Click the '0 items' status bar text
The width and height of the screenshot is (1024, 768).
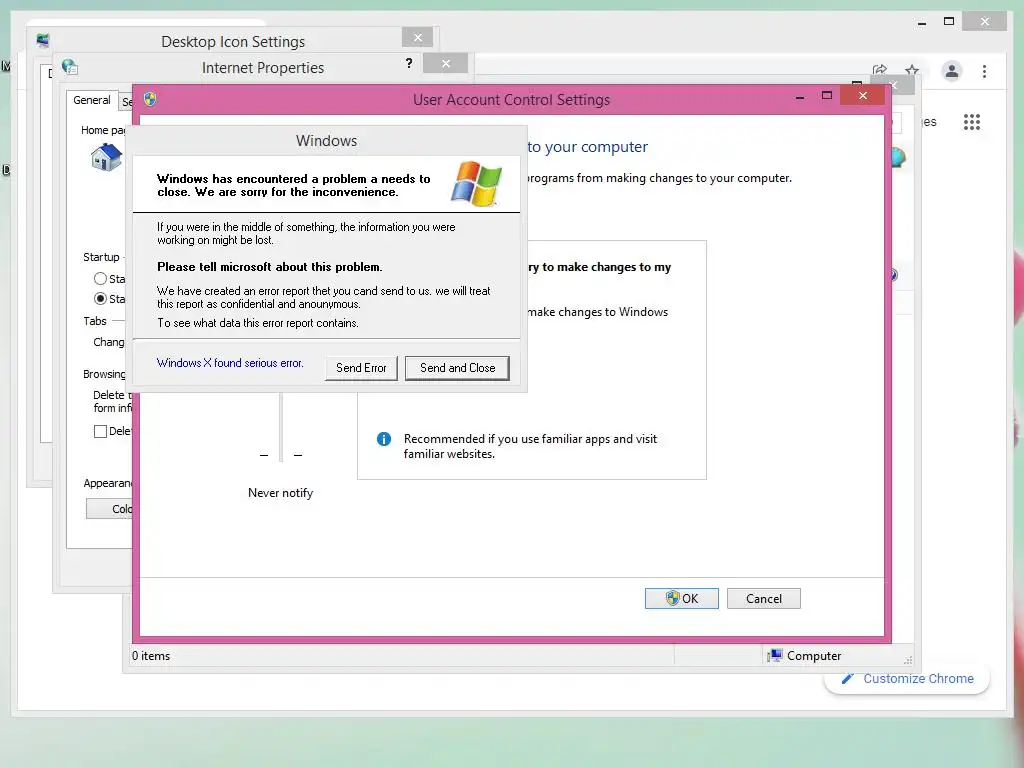click(x=151, y=656)
